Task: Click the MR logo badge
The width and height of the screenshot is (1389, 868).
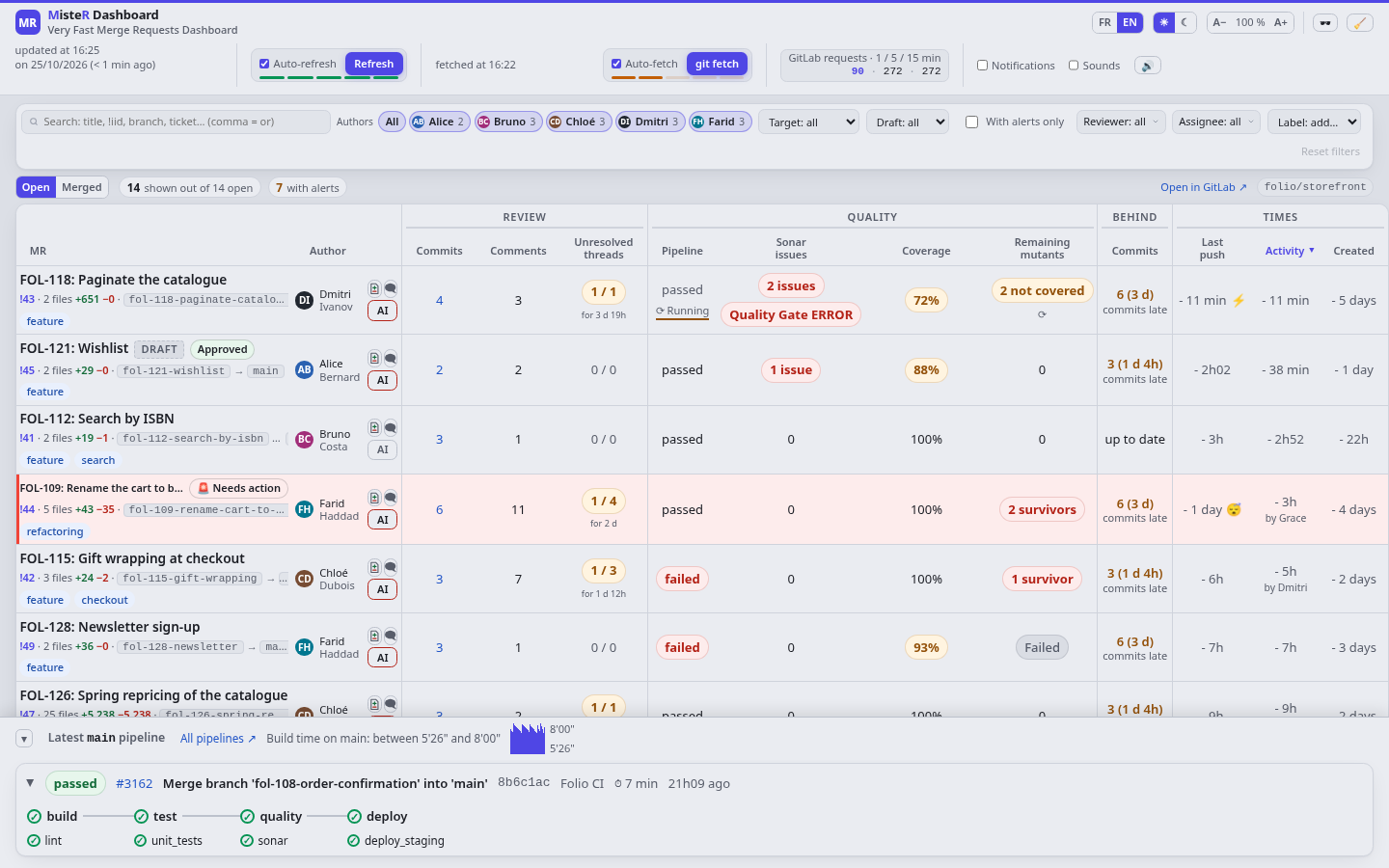Action: [28, 22]
